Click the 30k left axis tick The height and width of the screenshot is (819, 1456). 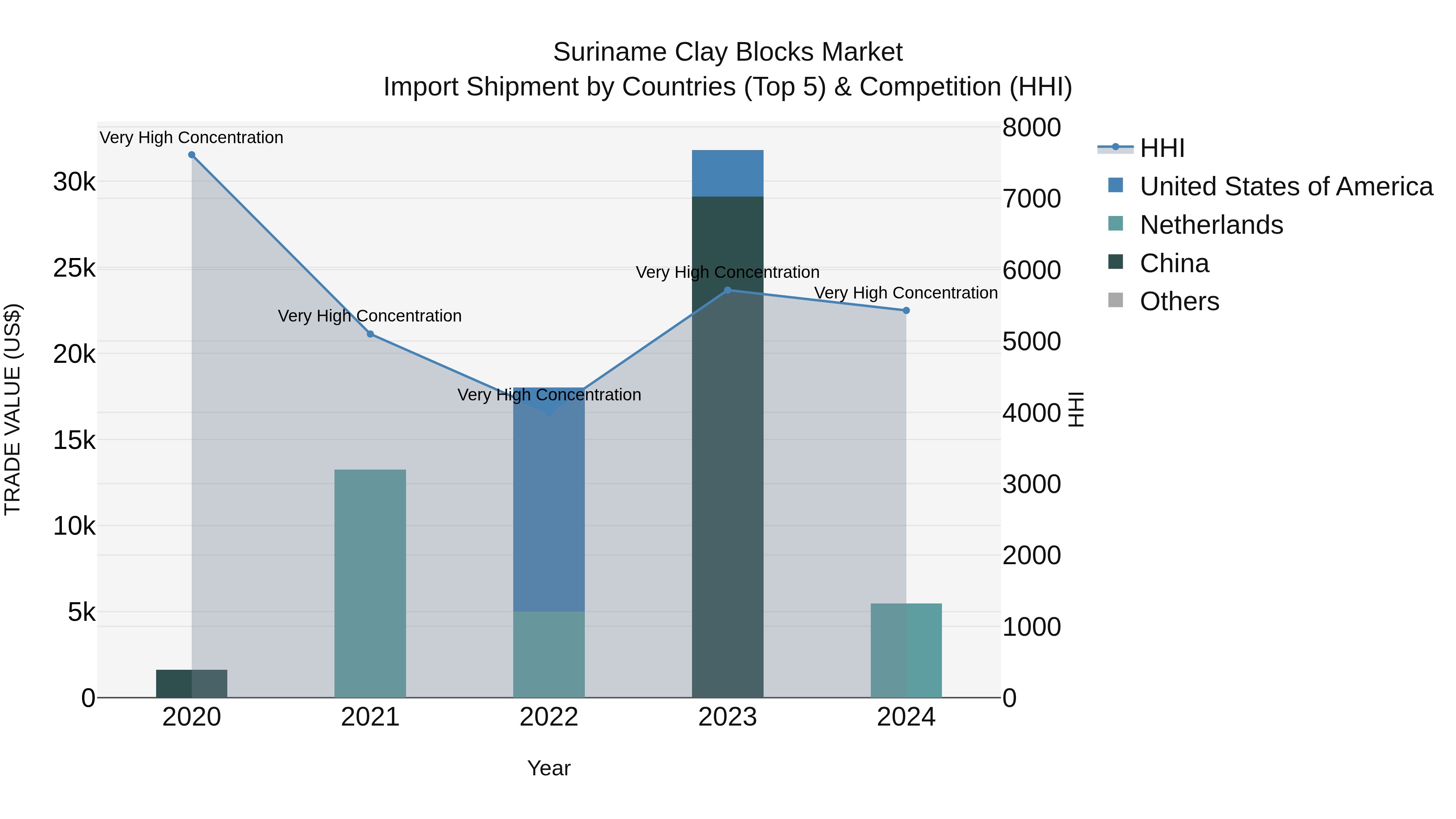click(x=74, y=182)
